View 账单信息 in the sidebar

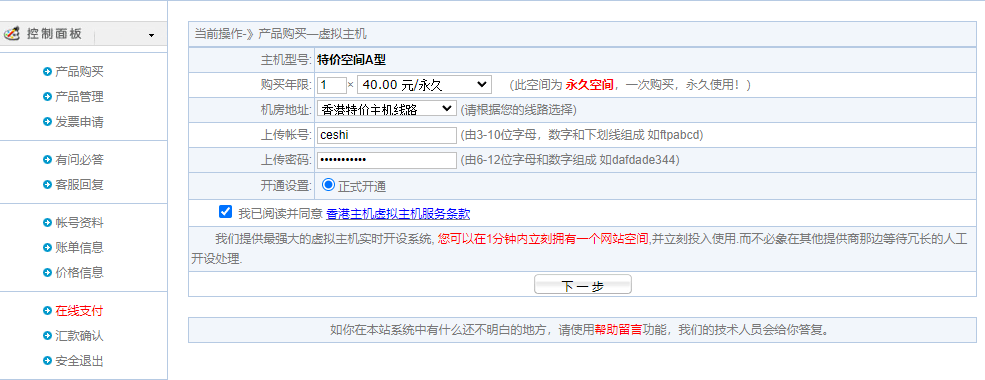(79, 247)
